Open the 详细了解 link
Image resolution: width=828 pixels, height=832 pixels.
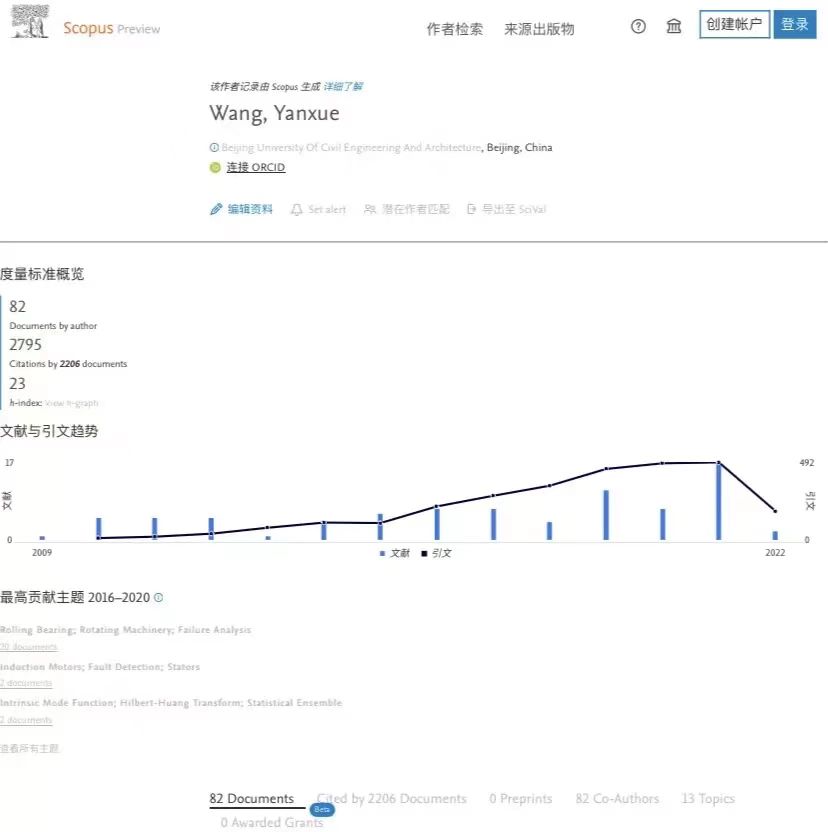tap(343, 87)
